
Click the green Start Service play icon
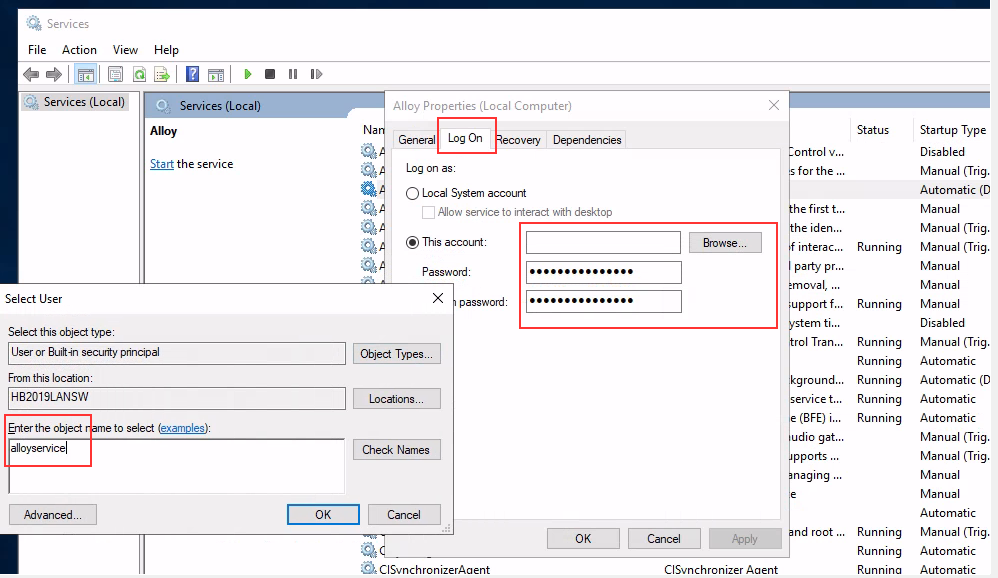pyautogui.click(x=248, y=74)
